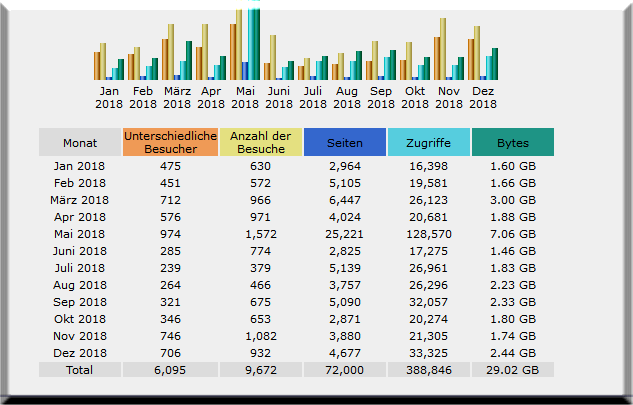The width and height of the screenshot is (633, 405).
Task: Click the Monat column header
Action: tap(80, 142)
